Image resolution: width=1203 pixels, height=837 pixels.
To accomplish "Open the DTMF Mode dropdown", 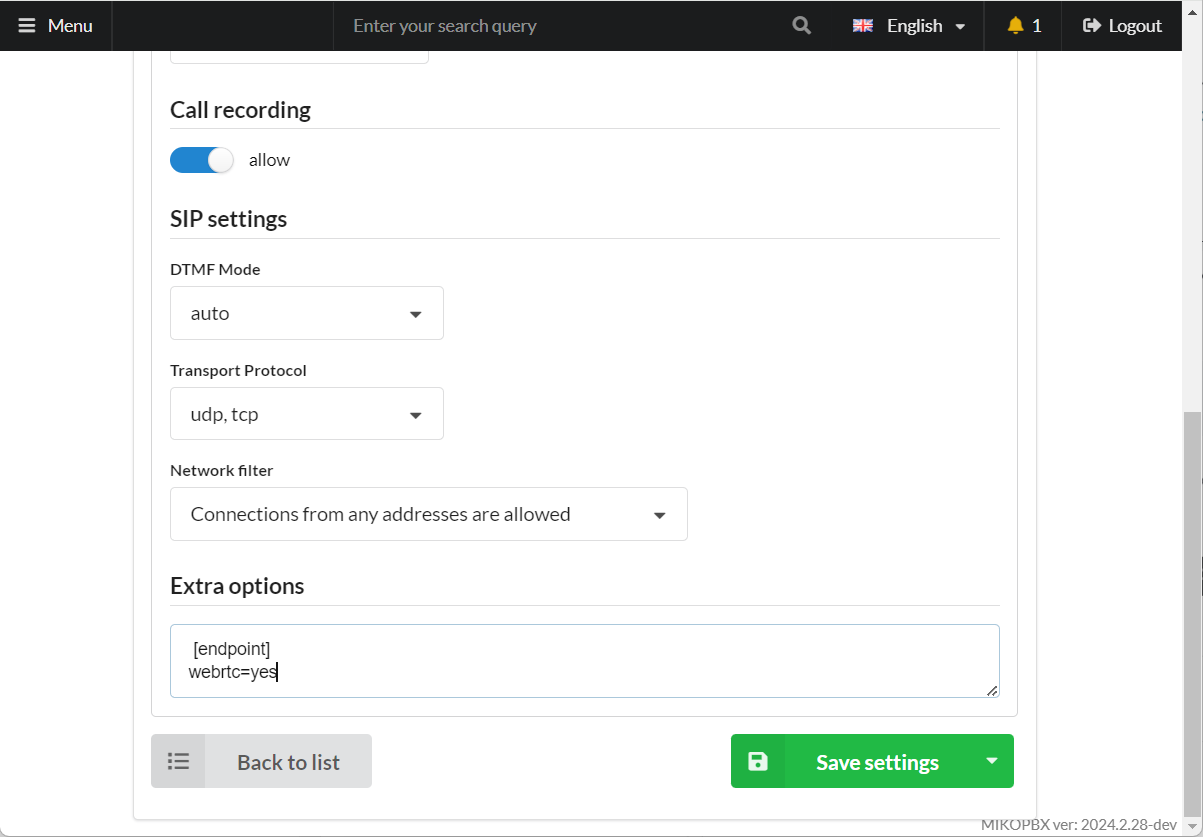I will 306,314.
